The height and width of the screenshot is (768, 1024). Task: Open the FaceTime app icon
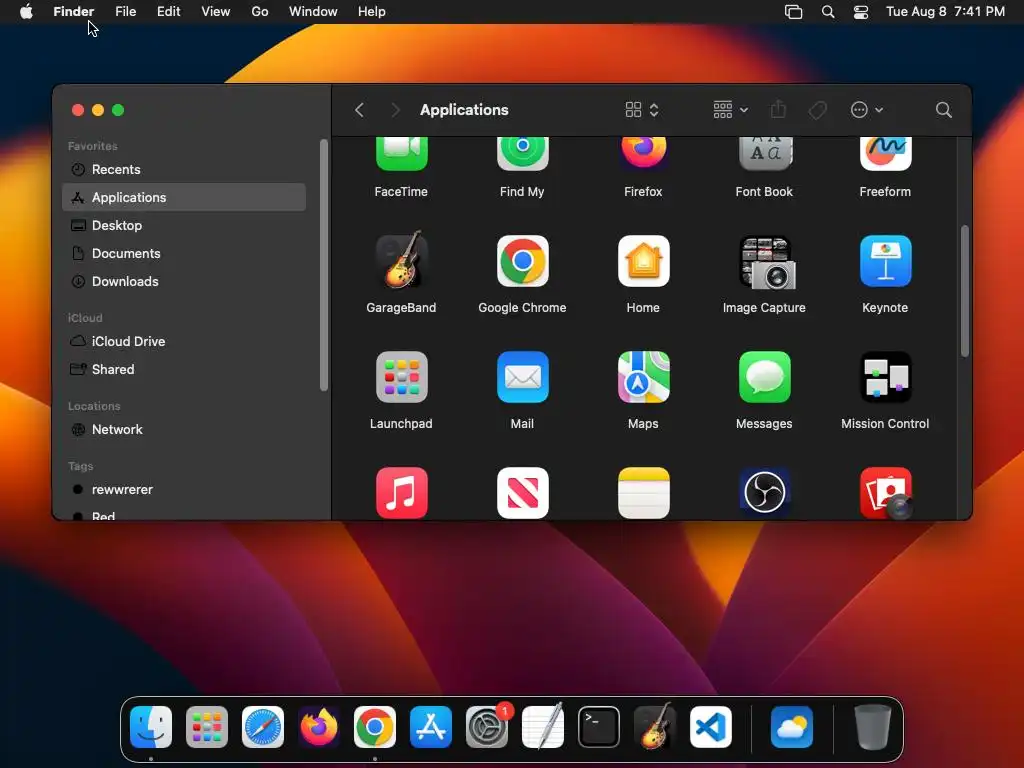[402, 154]
